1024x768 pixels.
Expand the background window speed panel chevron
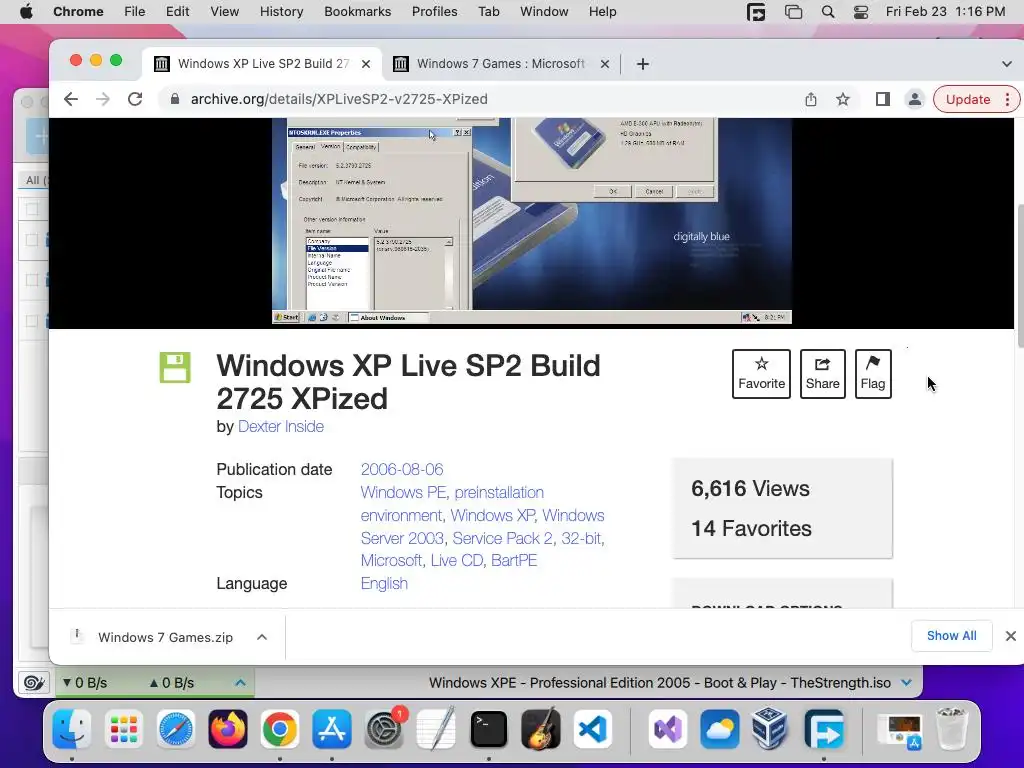tap(240, 682)
